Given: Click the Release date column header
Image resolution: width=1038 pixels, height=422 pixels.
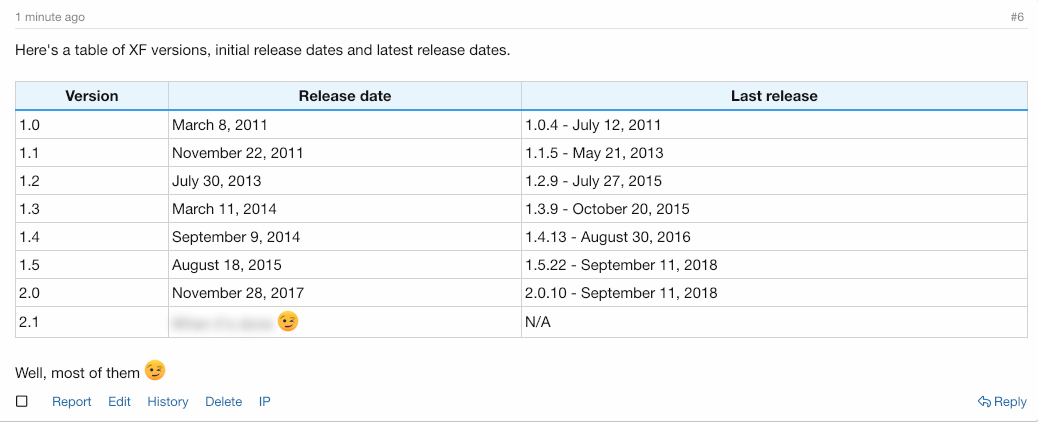Looking at the screenshot, I should click(x=345, y=96).
